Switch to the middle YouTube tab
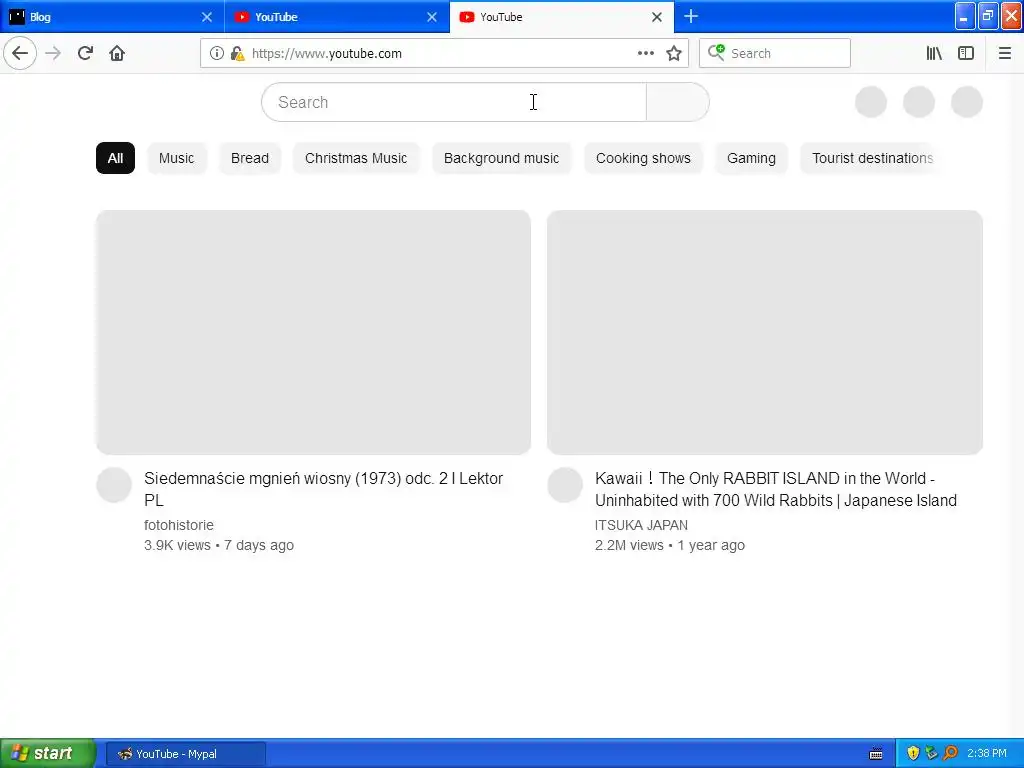This screenshot has width=1024, height=768. click(x=337, y=17)
